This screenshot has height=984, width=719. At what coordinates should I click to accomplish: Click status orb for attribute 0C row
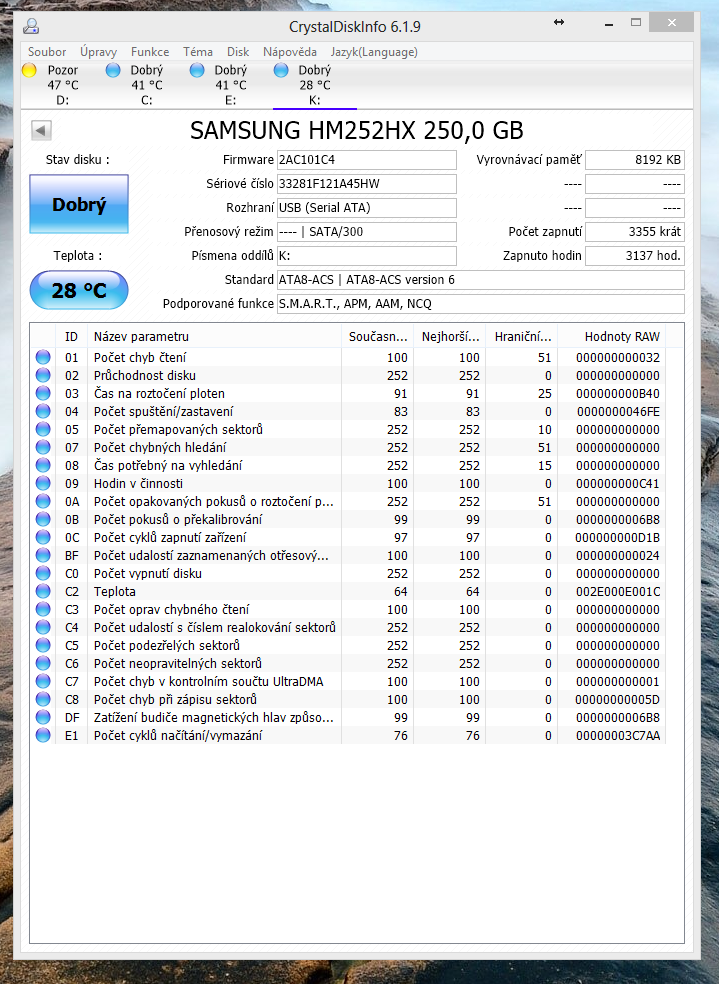pyautogui.click(x=43, y=537)
